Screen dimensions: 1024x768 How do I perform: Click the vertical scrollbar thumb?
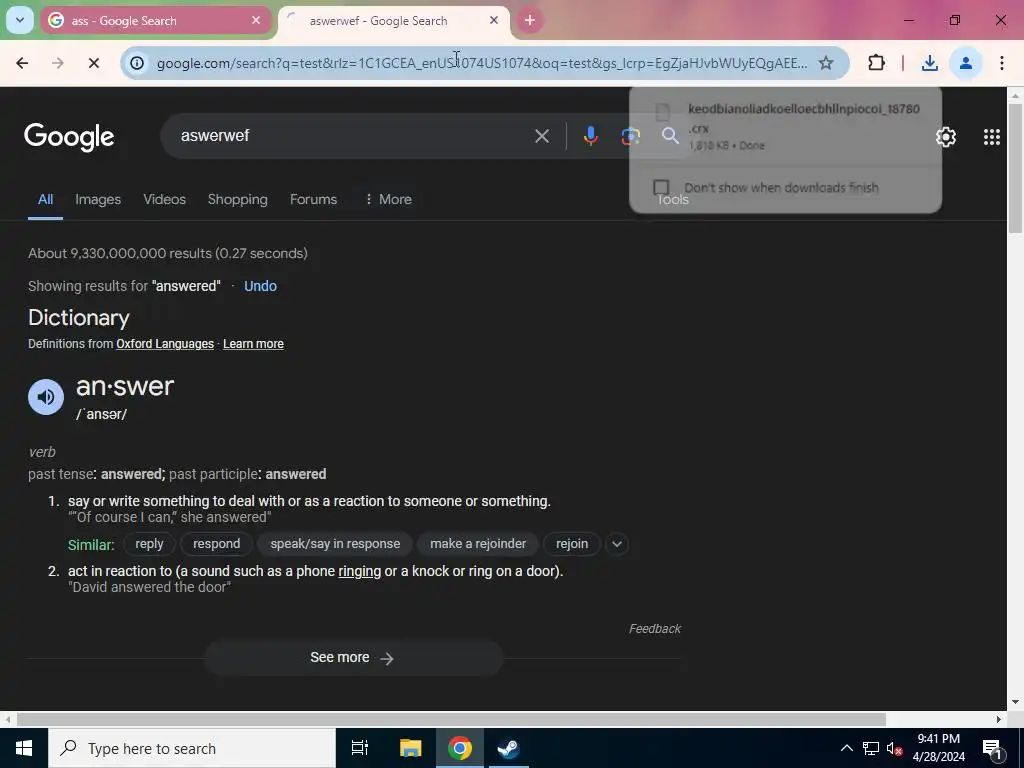coord(1015,168)
